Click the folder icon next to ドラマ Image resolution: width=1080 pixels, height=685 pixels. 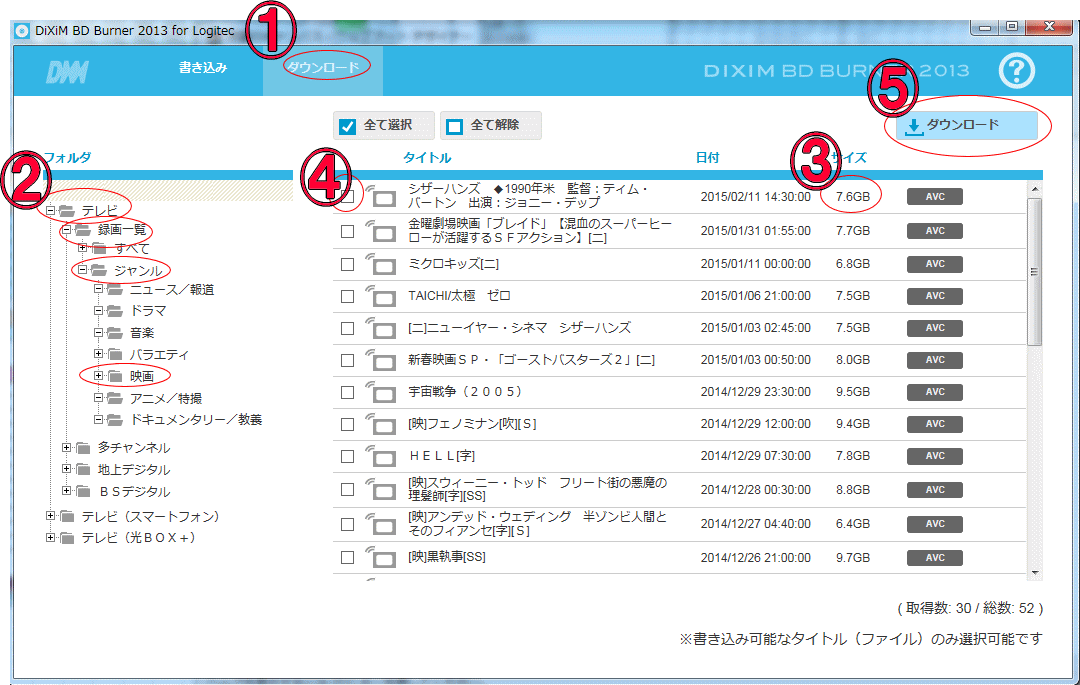click(115, 311)
